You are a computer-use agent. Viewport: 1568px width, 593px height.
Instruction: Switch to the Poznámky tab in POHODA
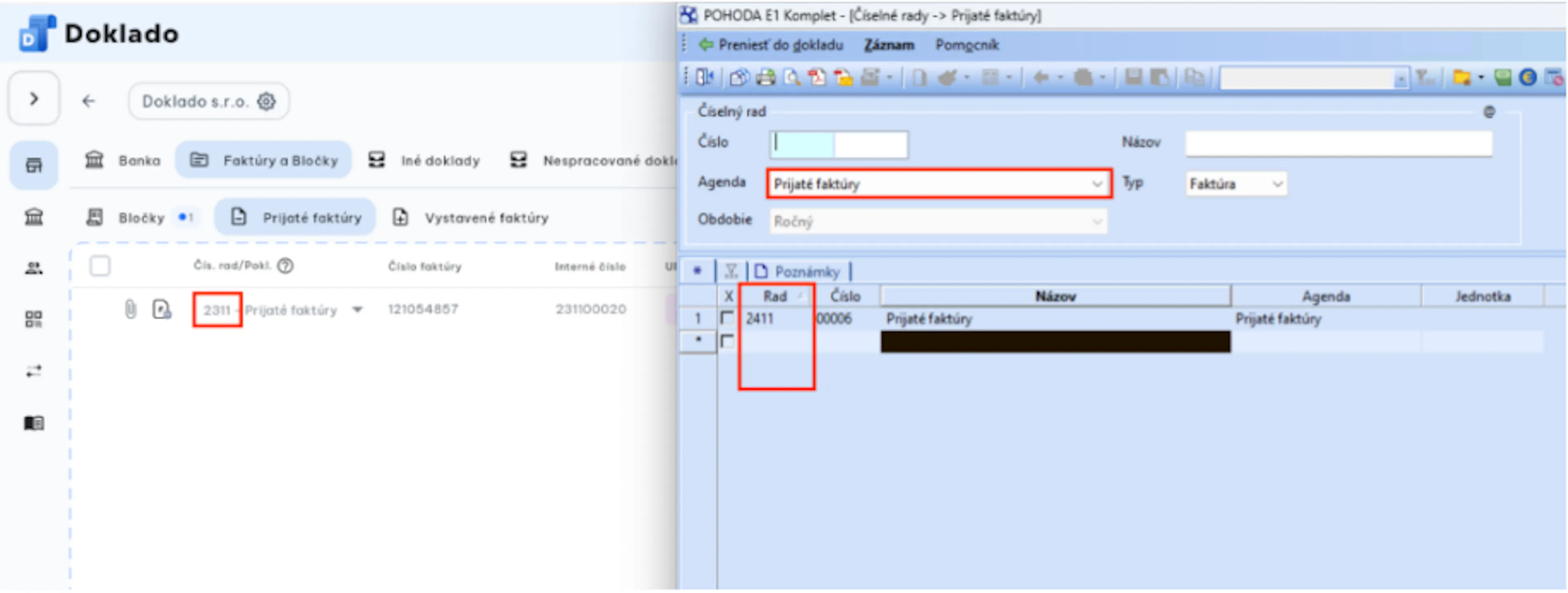799,272
